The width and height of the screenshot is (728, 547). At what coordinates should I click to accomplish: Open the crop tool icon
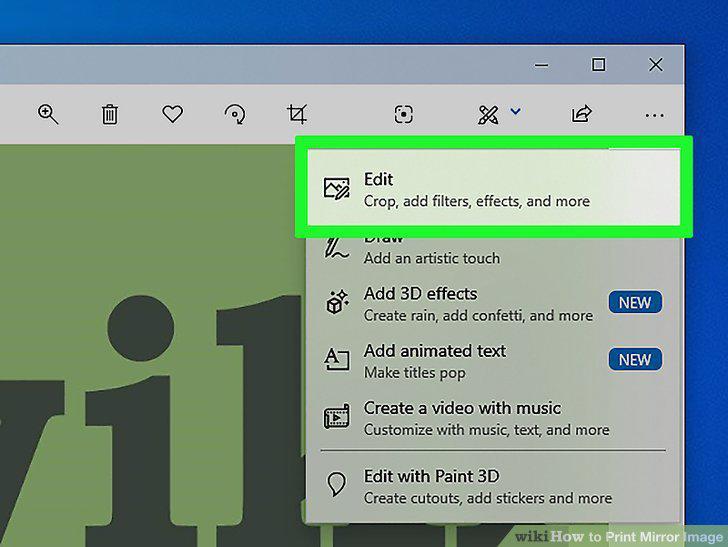point(297,114)
